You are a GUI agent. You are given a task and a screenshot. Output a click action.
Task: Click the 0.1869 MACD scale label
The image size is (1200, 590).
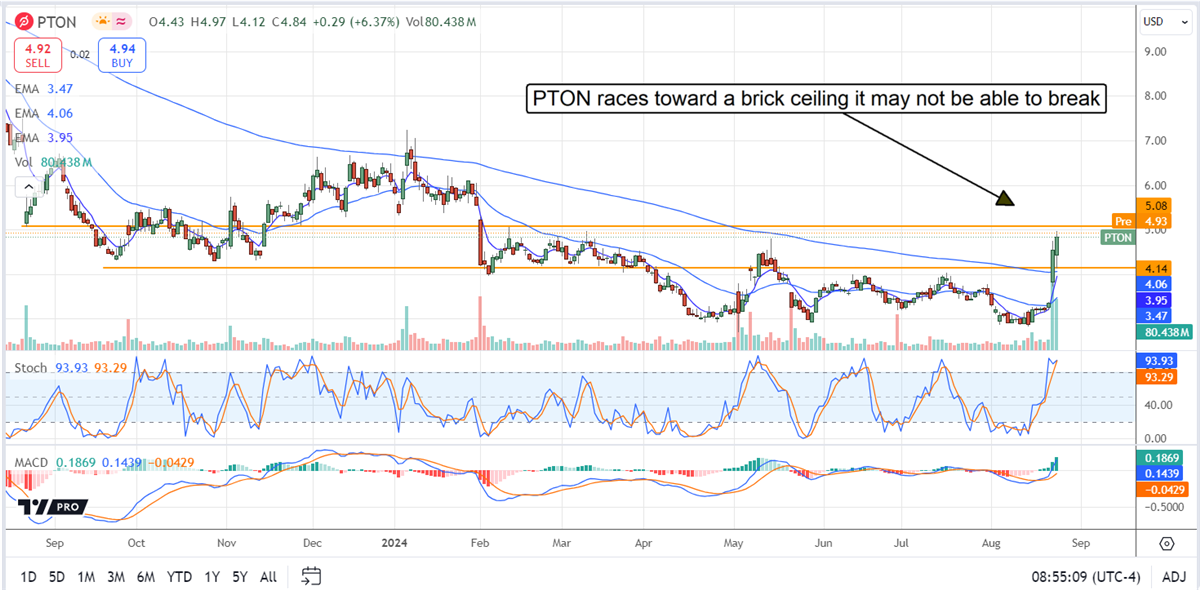1158,456
